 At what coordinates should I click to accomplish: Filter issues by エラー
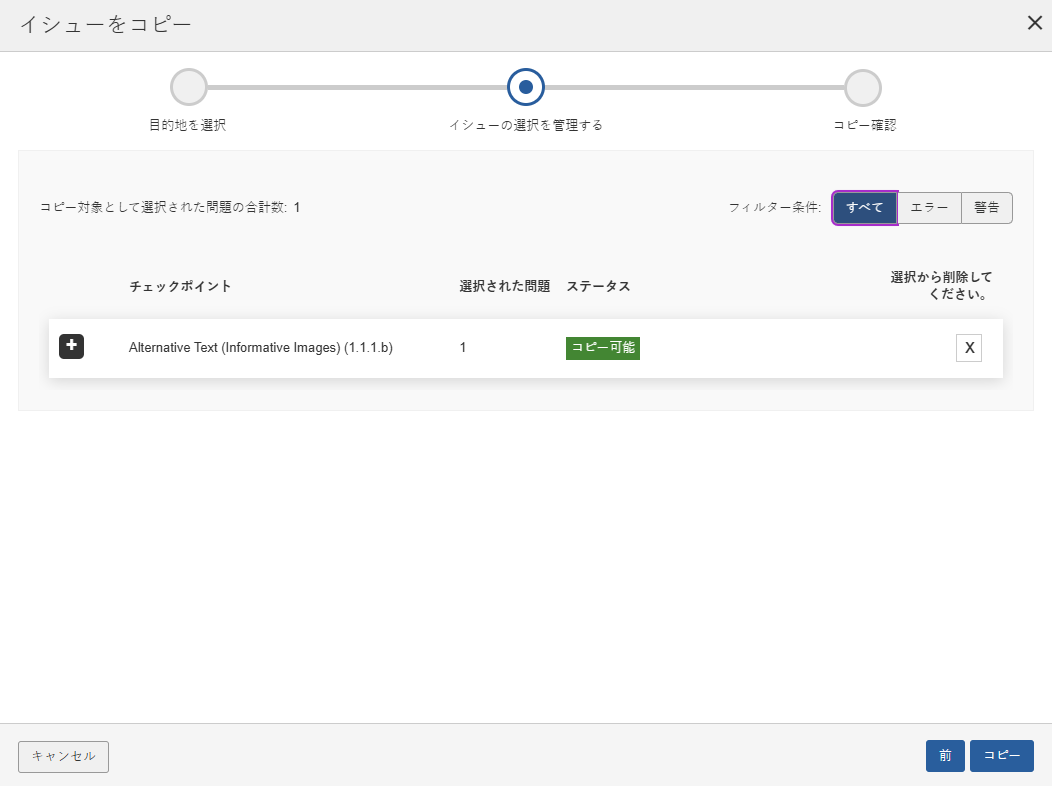(929, 208)
